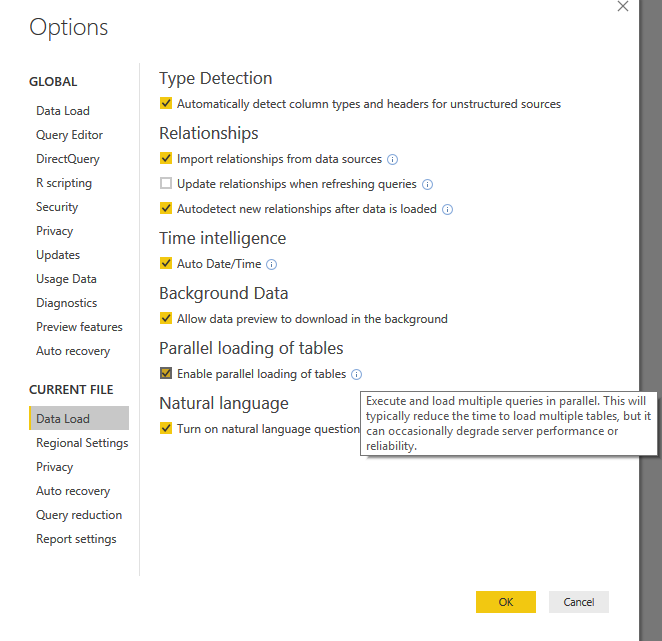Open Global Data Load settings

pyautogui.click(x=63, y=111)
